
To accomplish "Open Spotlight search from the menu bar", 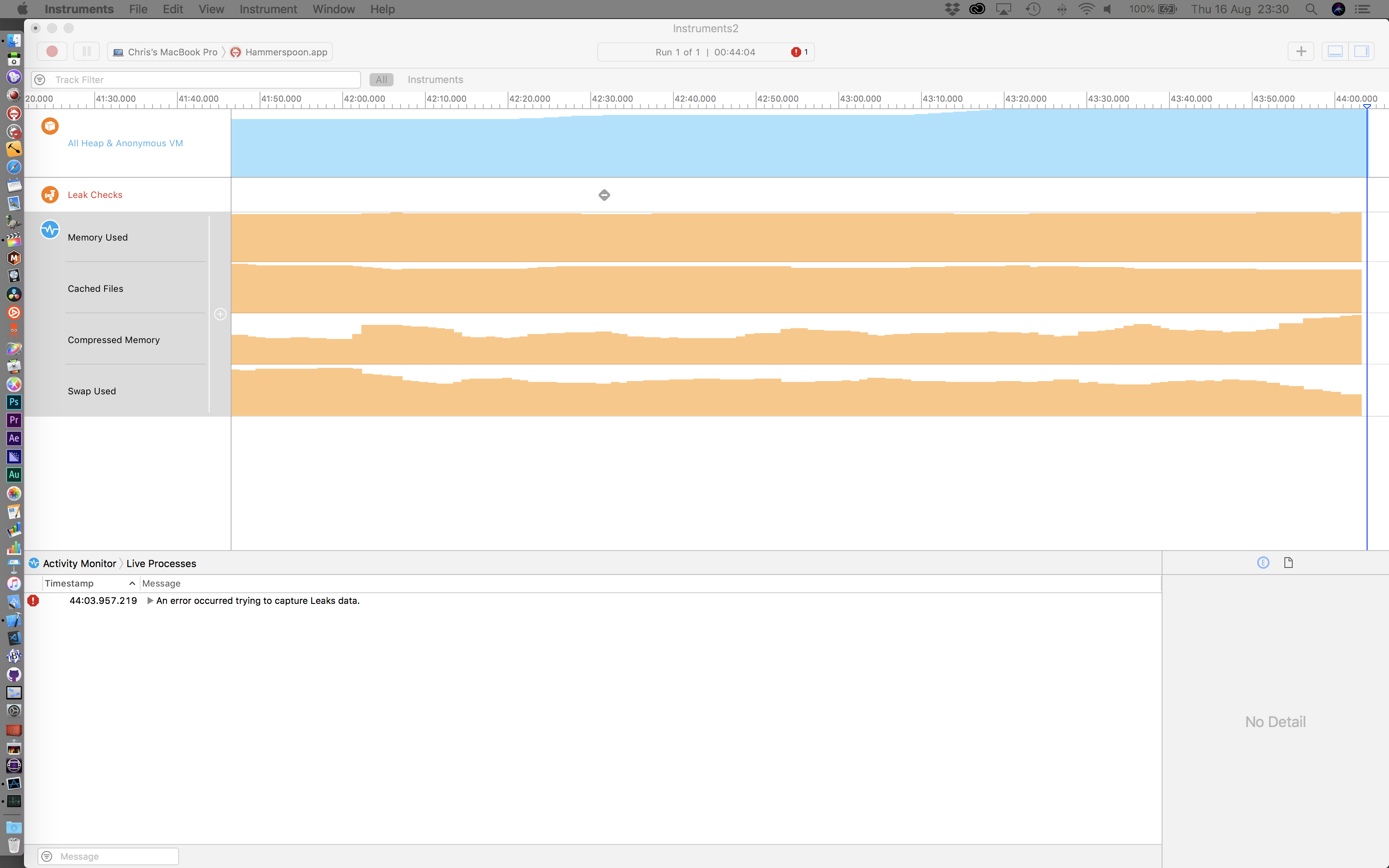I will 1311,9.
